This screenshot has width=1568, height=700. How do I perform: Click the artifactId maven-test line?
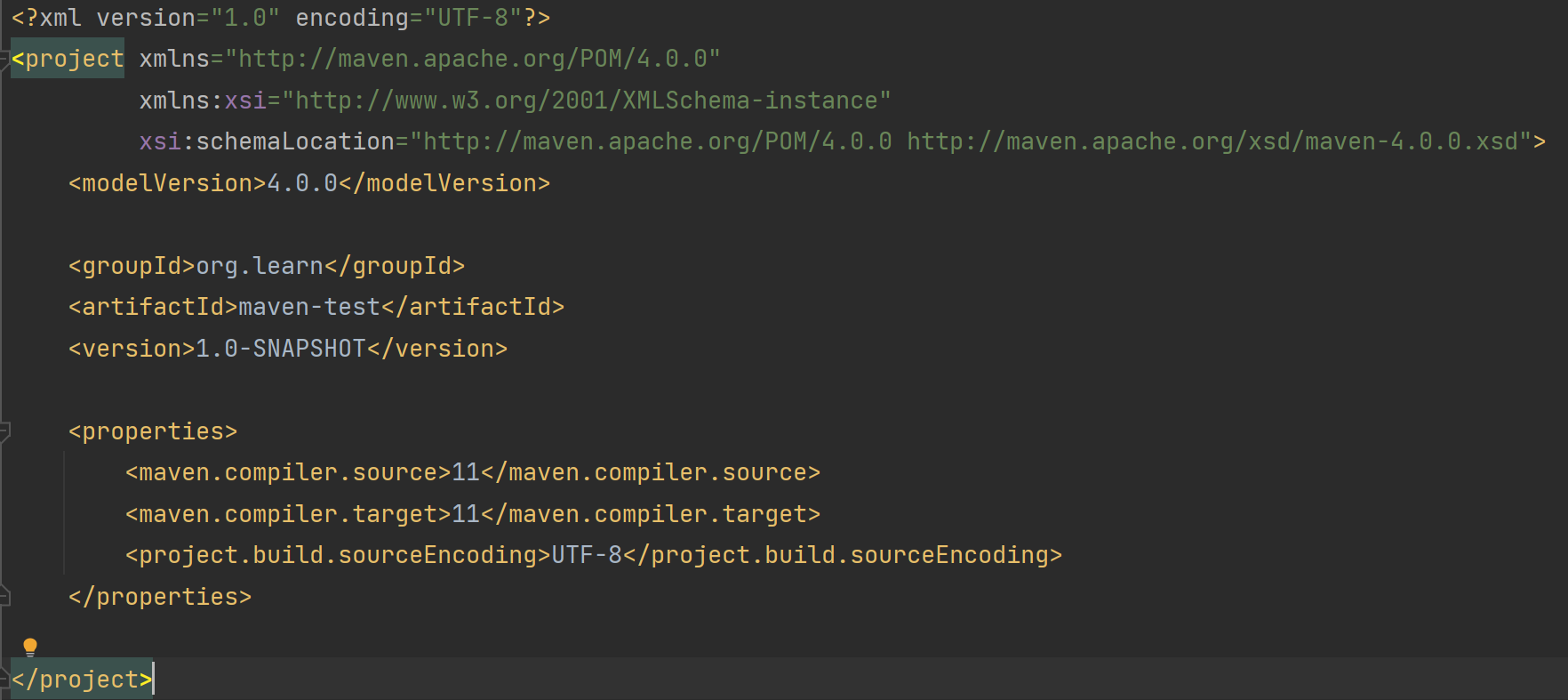pos(316,307)
